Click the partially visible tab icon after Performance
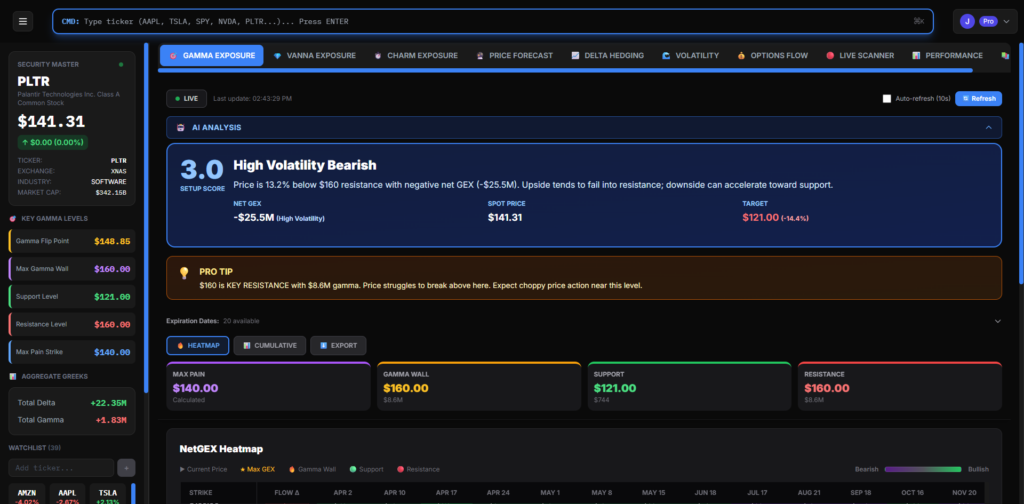Screen dimensions: 1024x504 click(x=1005, y=55)
